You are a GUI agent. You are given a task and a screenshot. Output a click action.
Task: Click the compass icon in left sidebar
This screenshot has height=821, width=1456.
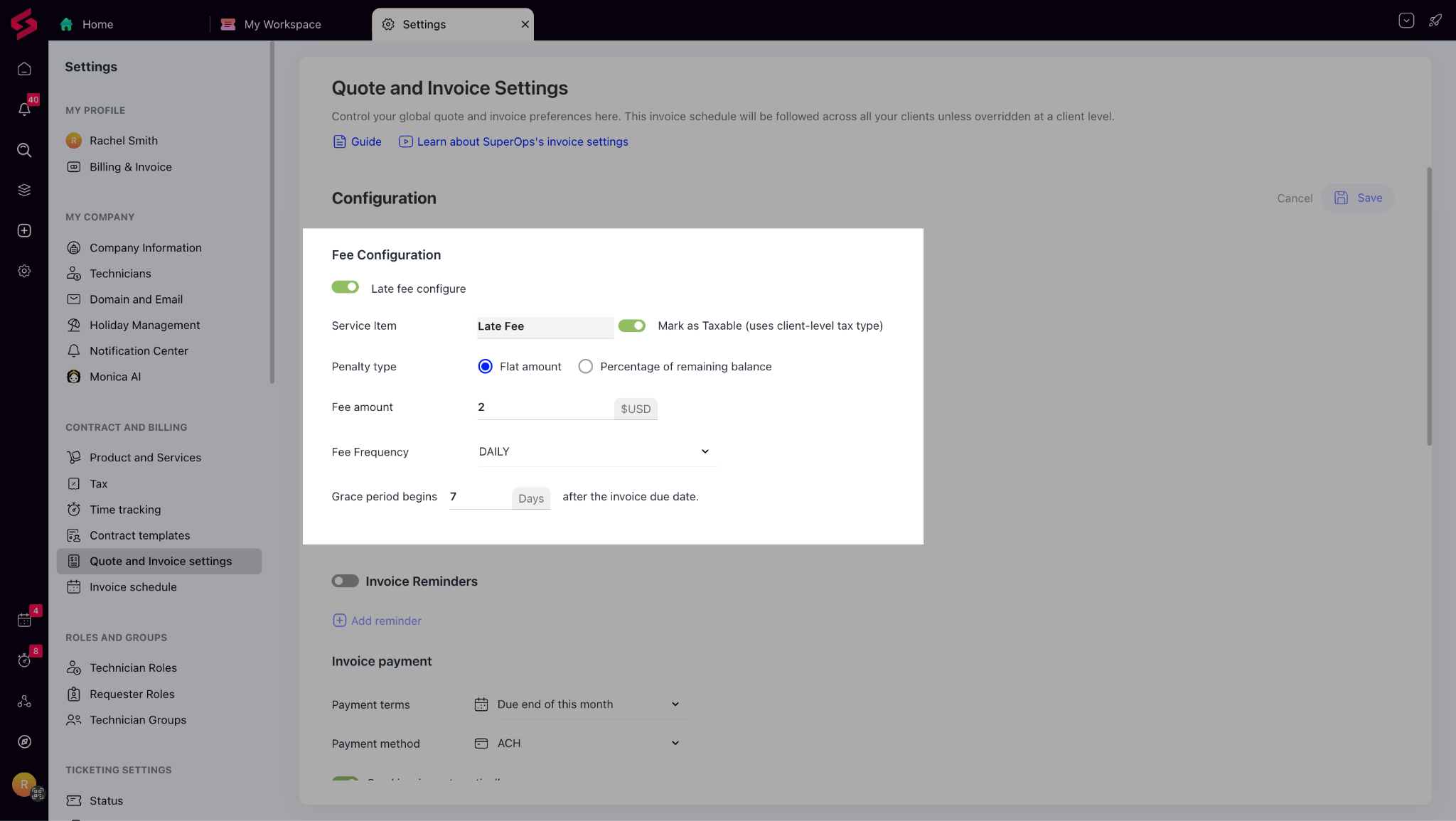(24, 741)
